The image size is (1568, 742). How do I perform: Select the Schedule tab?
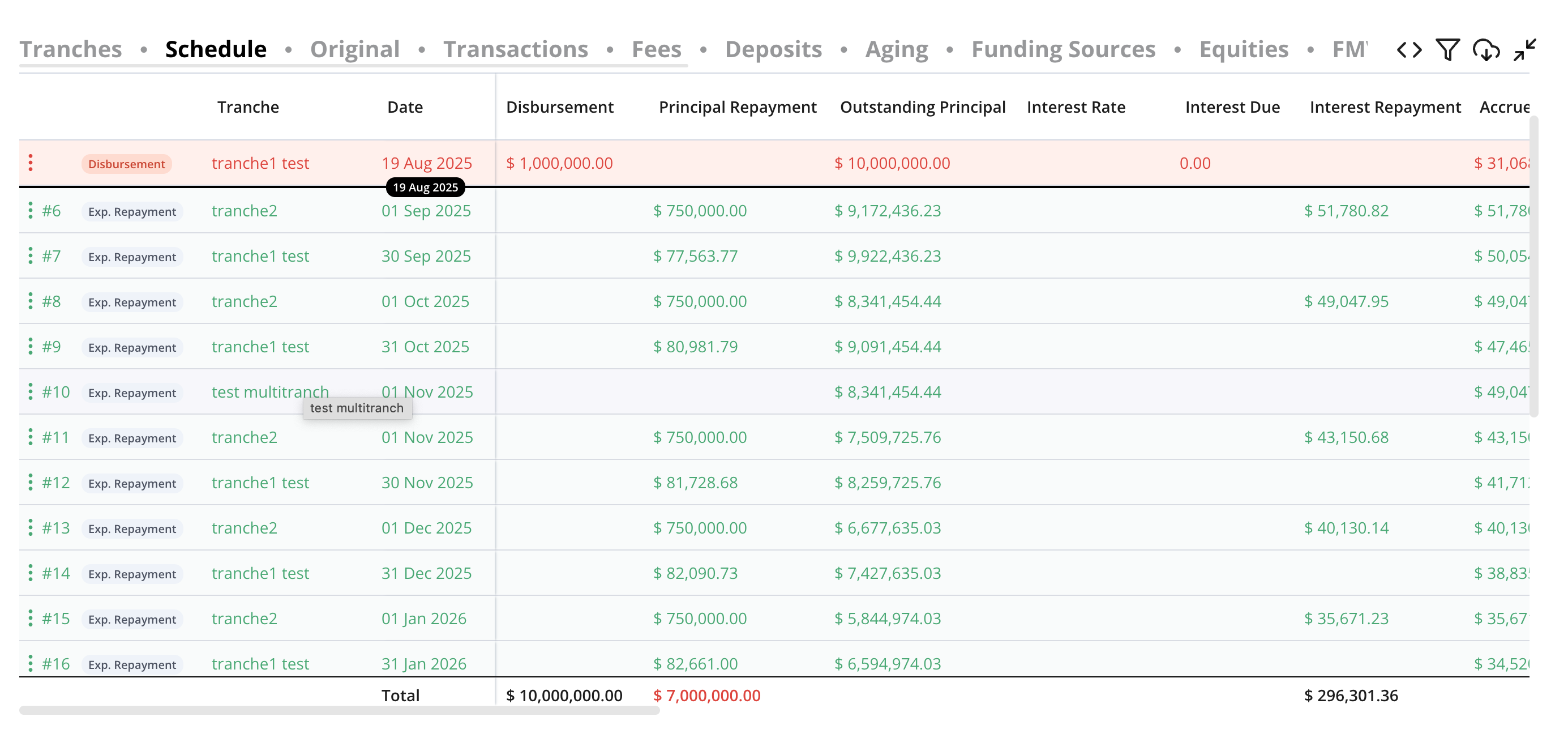pos(216,49)
